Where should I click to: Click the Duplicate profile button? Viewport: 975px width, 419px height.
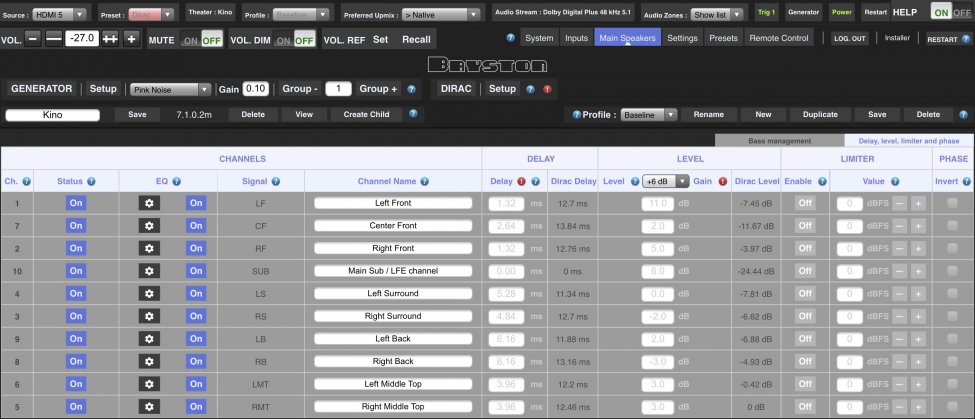click(820, 115)
